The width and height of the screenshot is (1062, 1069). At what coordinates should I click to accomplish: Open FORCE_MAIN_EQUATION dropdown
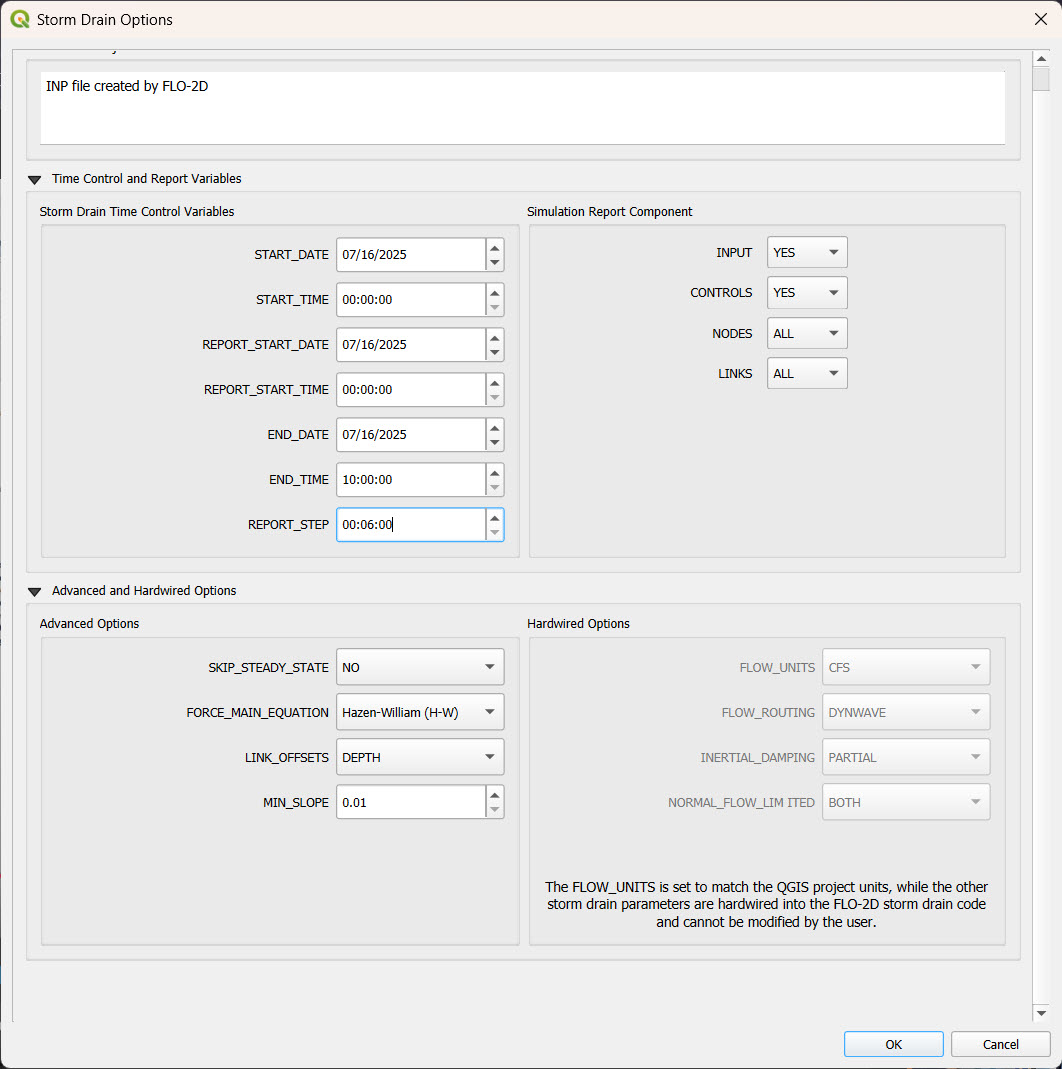tap(420, 712)
